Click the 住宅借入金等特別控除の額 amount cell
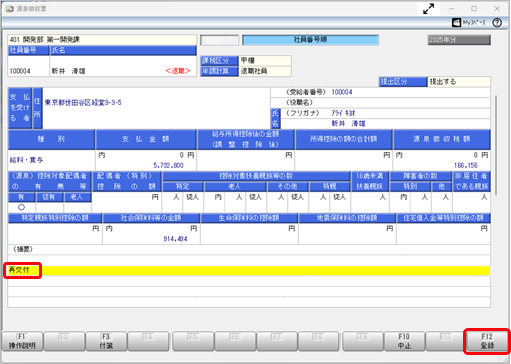 click(x=443, y=234)
